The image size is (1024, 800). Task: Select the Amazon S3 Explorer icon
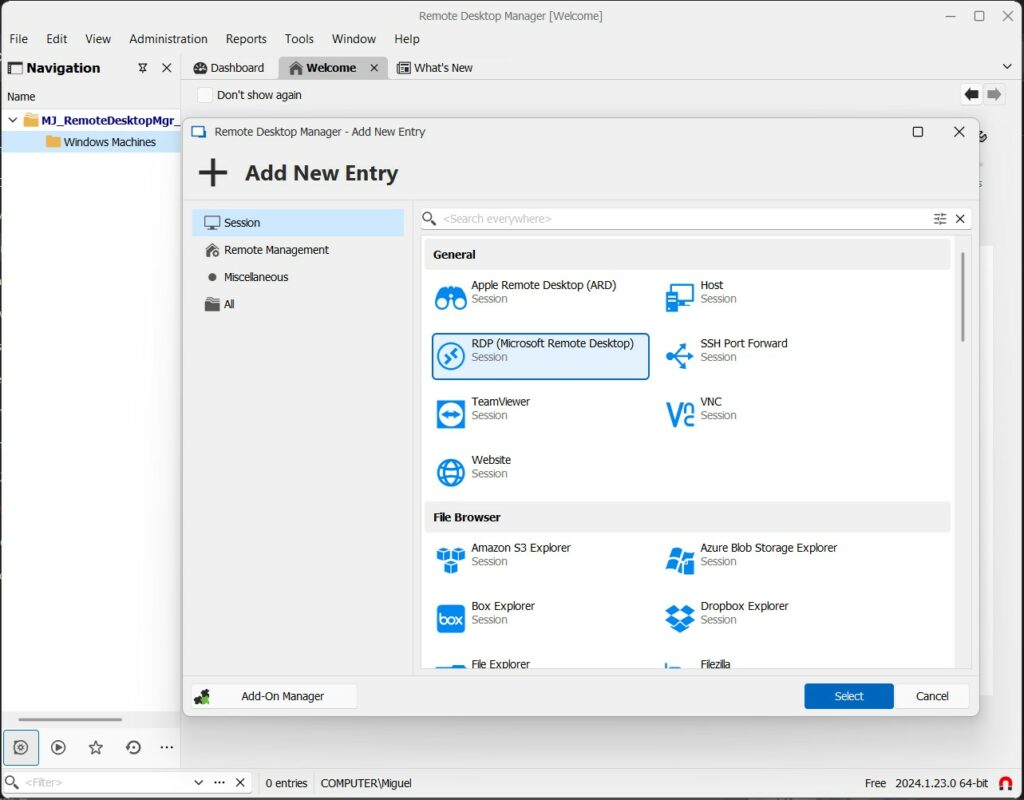(x=451, y=560)
